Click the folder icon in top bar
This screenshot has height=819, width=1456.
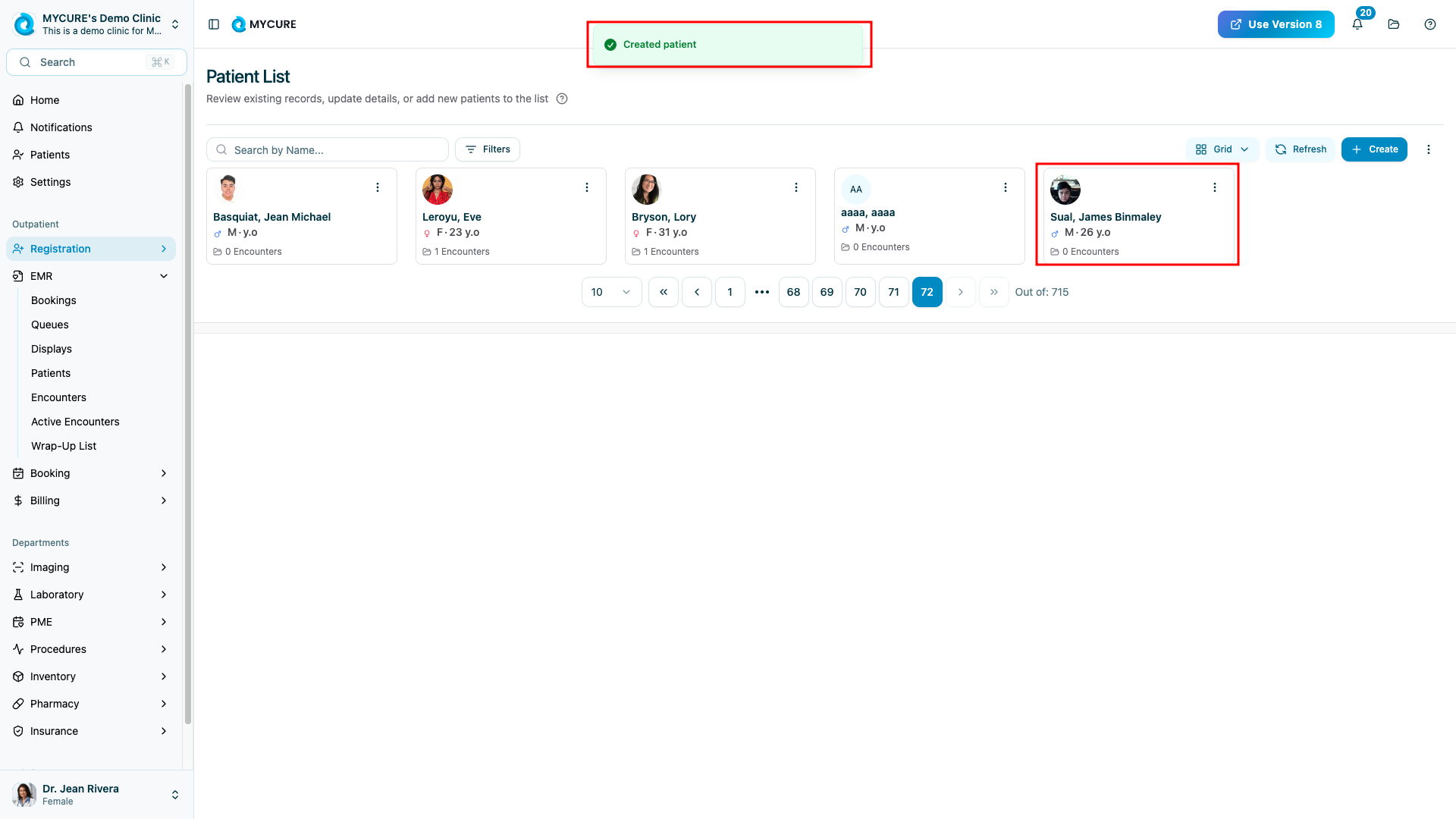1394,24
